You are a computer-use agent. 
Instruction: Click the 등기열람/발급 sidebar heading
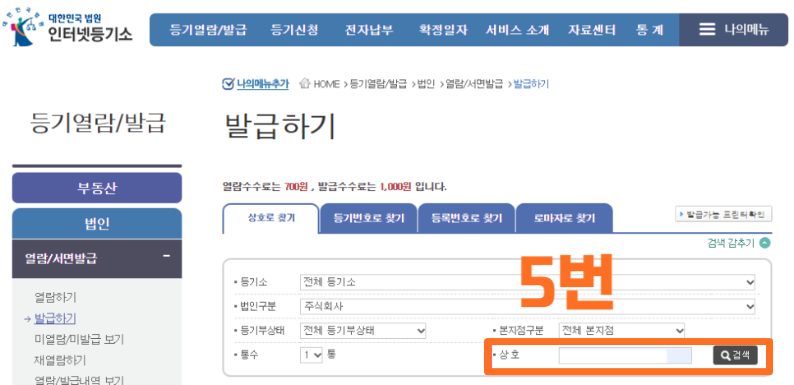pyautogui.click(x=98, y=124)
